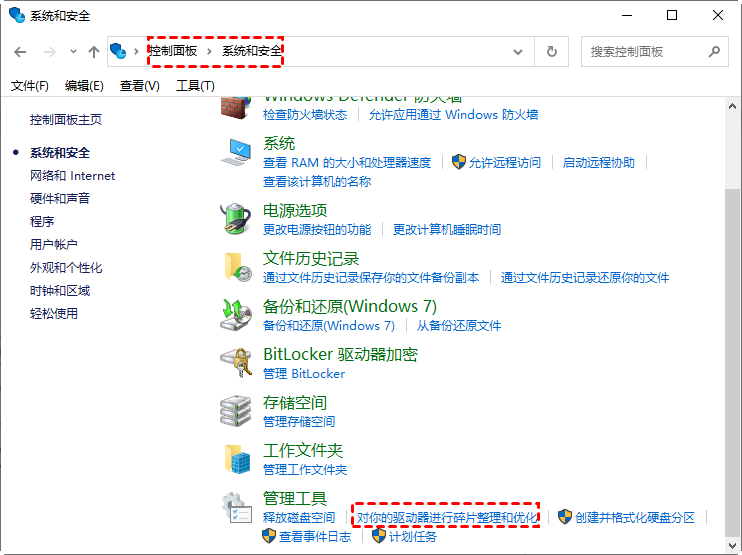Click 允许远程访问 link

click(x=504, y=162)
